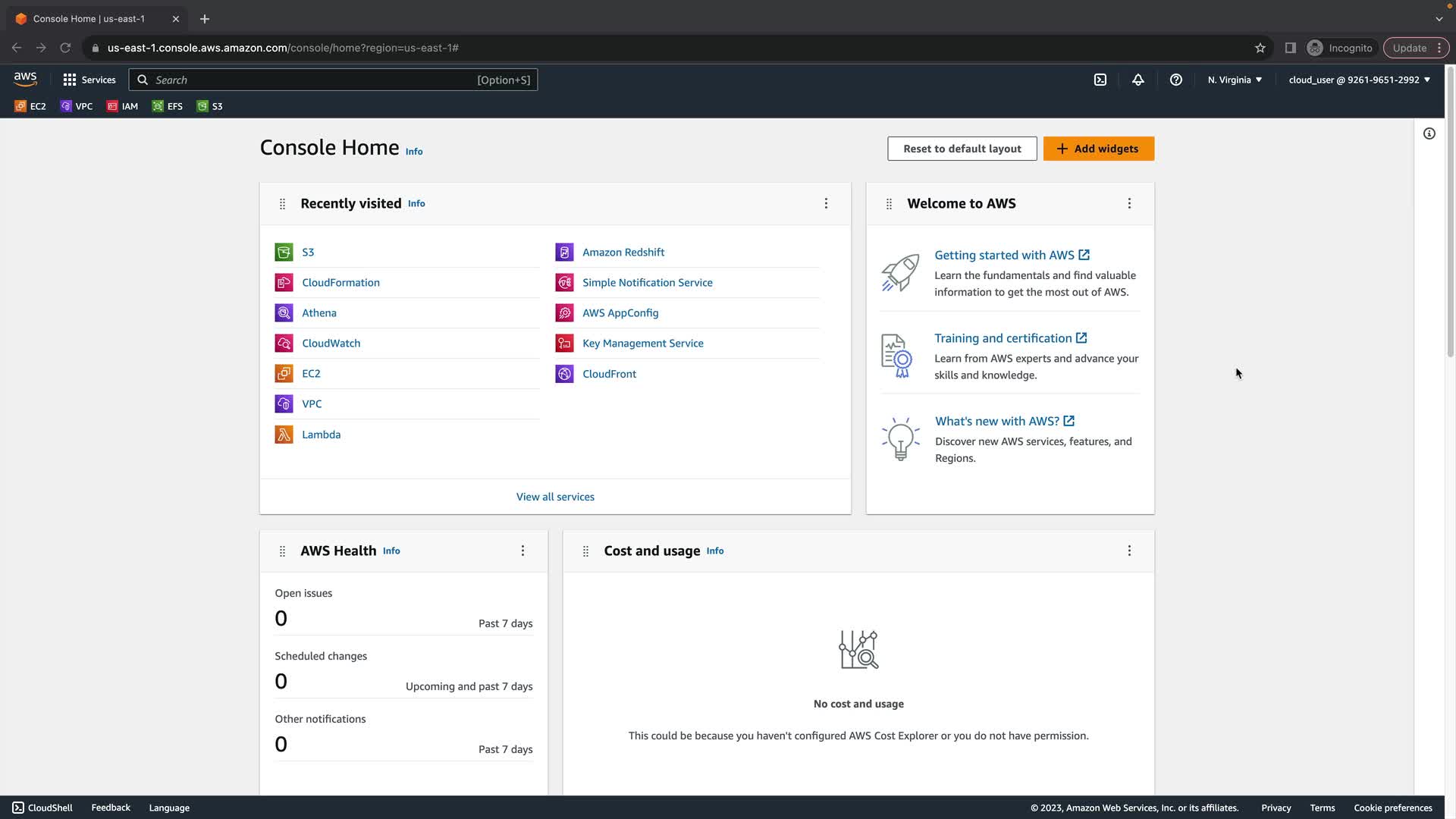Viewport: 1456px width, 819px height.
Task: Click into the AWS Search field
Action: click(311, 80)
